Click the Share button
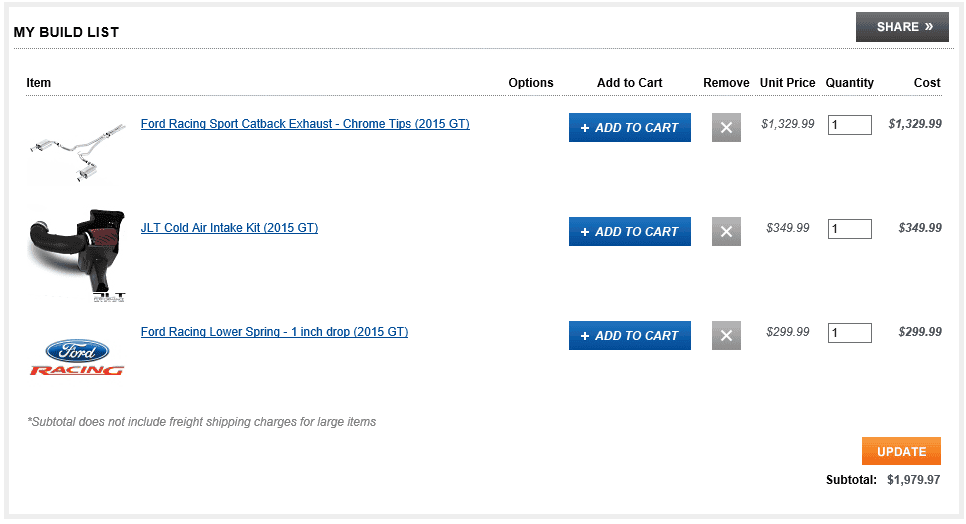This screenshot has width=966, height=524. point(903,27)
